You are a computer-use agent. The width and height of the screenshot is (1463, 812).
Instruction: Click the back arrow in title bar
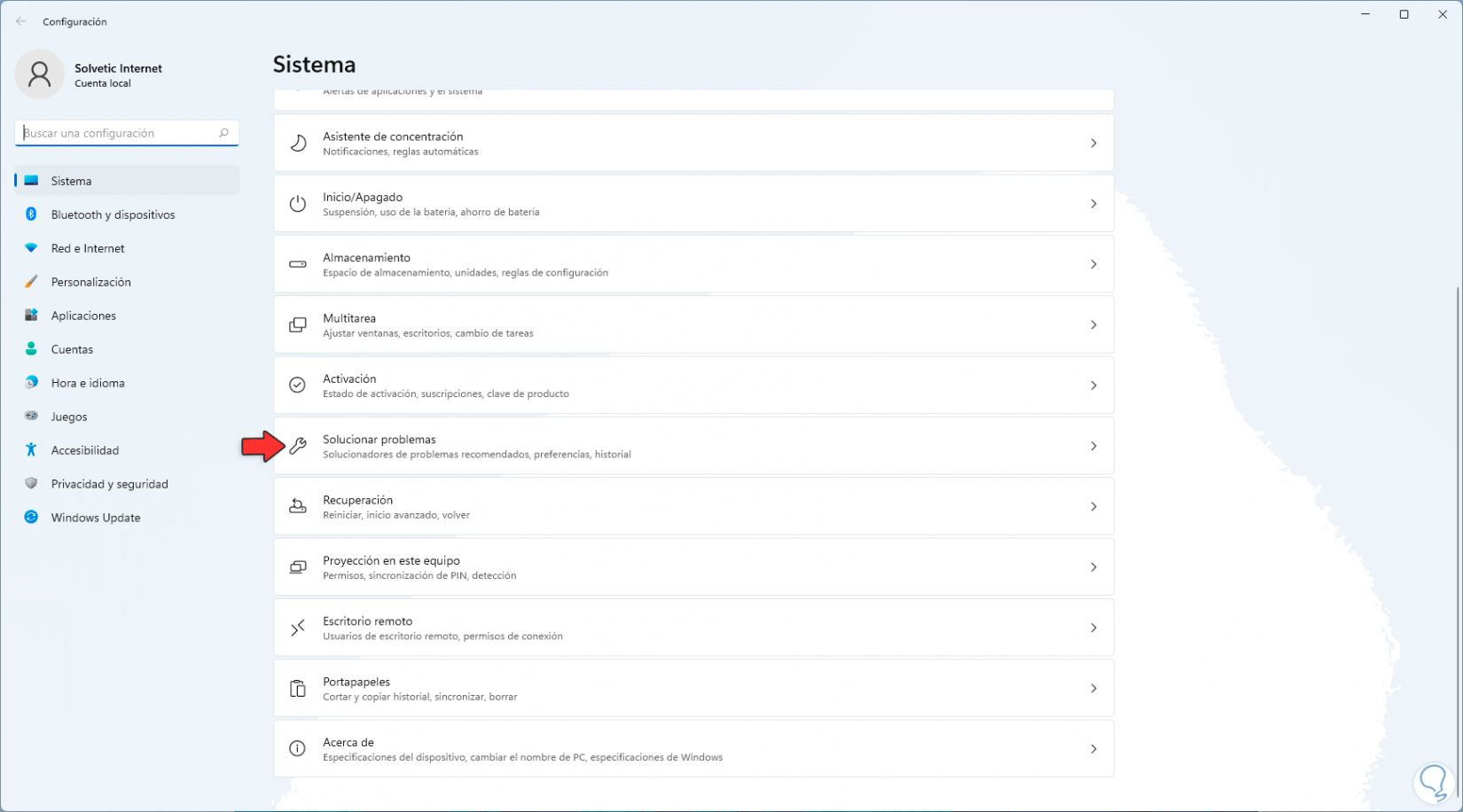[21, 21]
